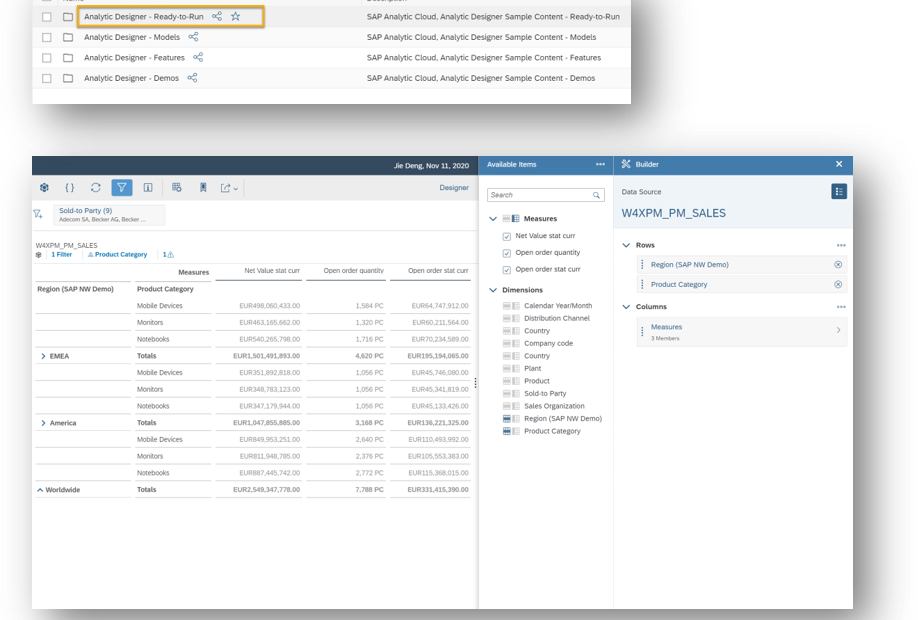This screenshot has width=918, height=620.
Task: Uncheck the Open order quantity measure
Action: (506, 253)
